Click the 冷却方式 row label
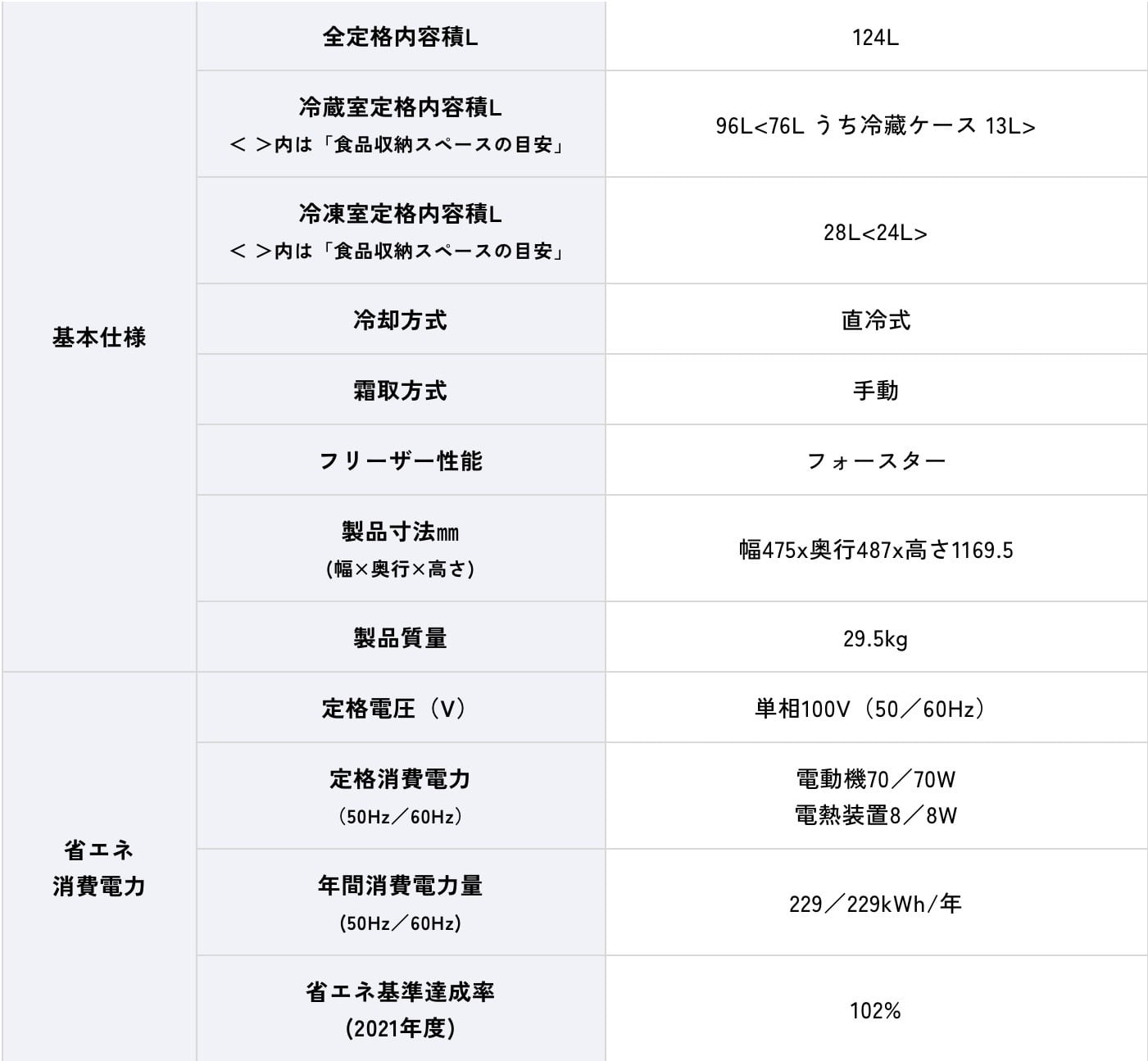 (400, 320)
